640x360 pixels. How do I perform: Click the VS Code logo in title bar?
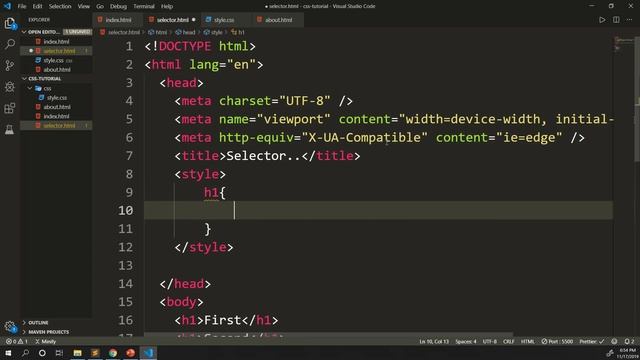point(7,6)
